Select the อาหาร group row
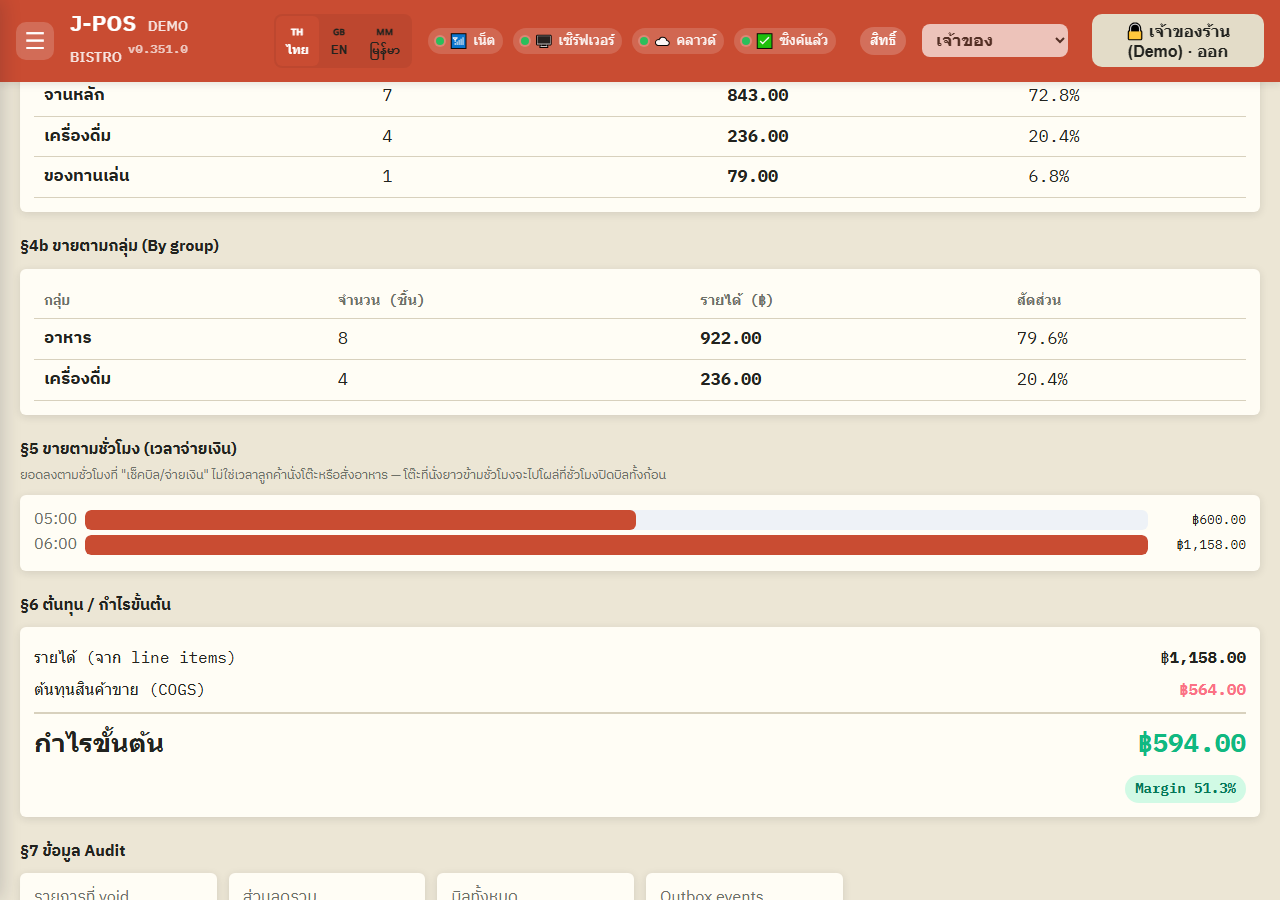The image size is (1280, 900). tap(640, 339)
